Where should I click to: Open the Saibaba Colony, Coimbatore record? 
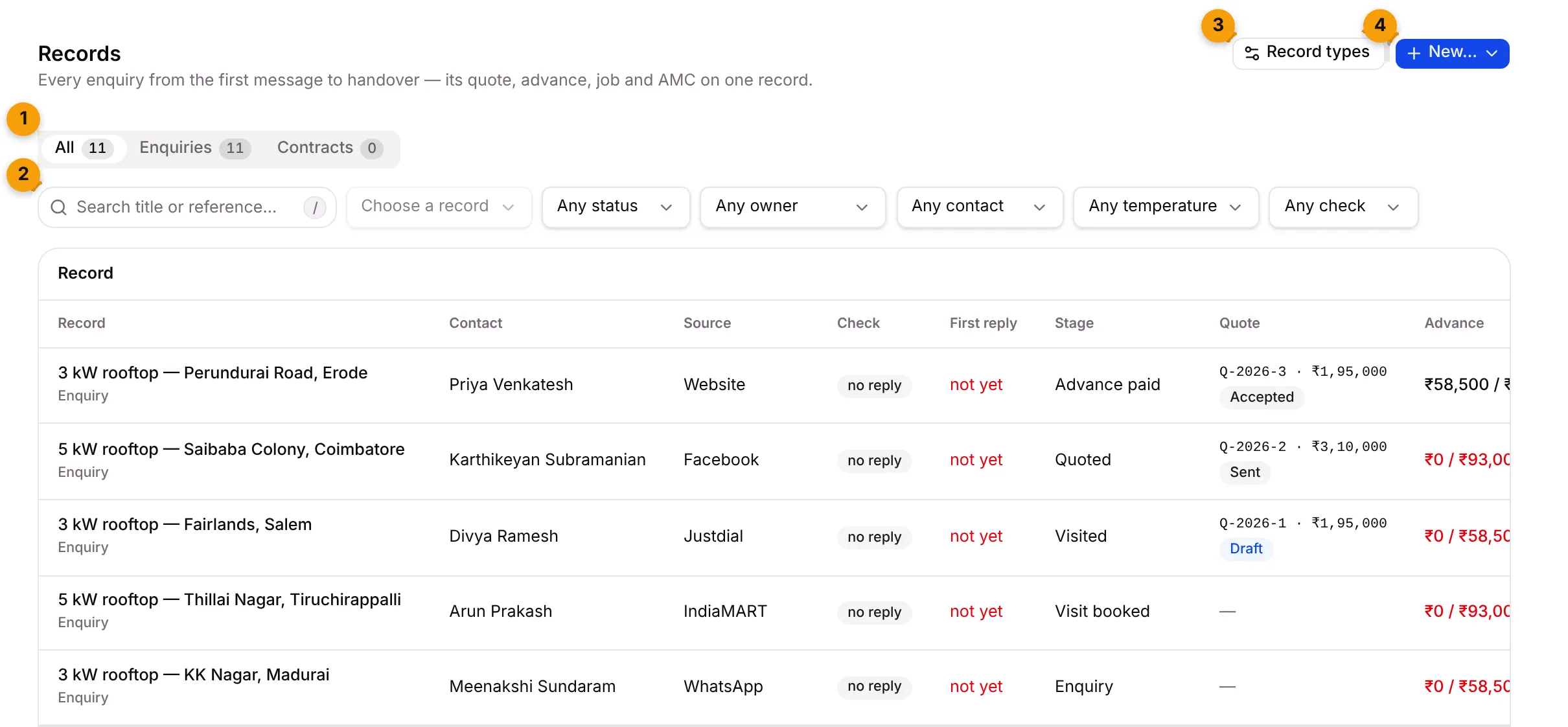[x=231, y=450]
